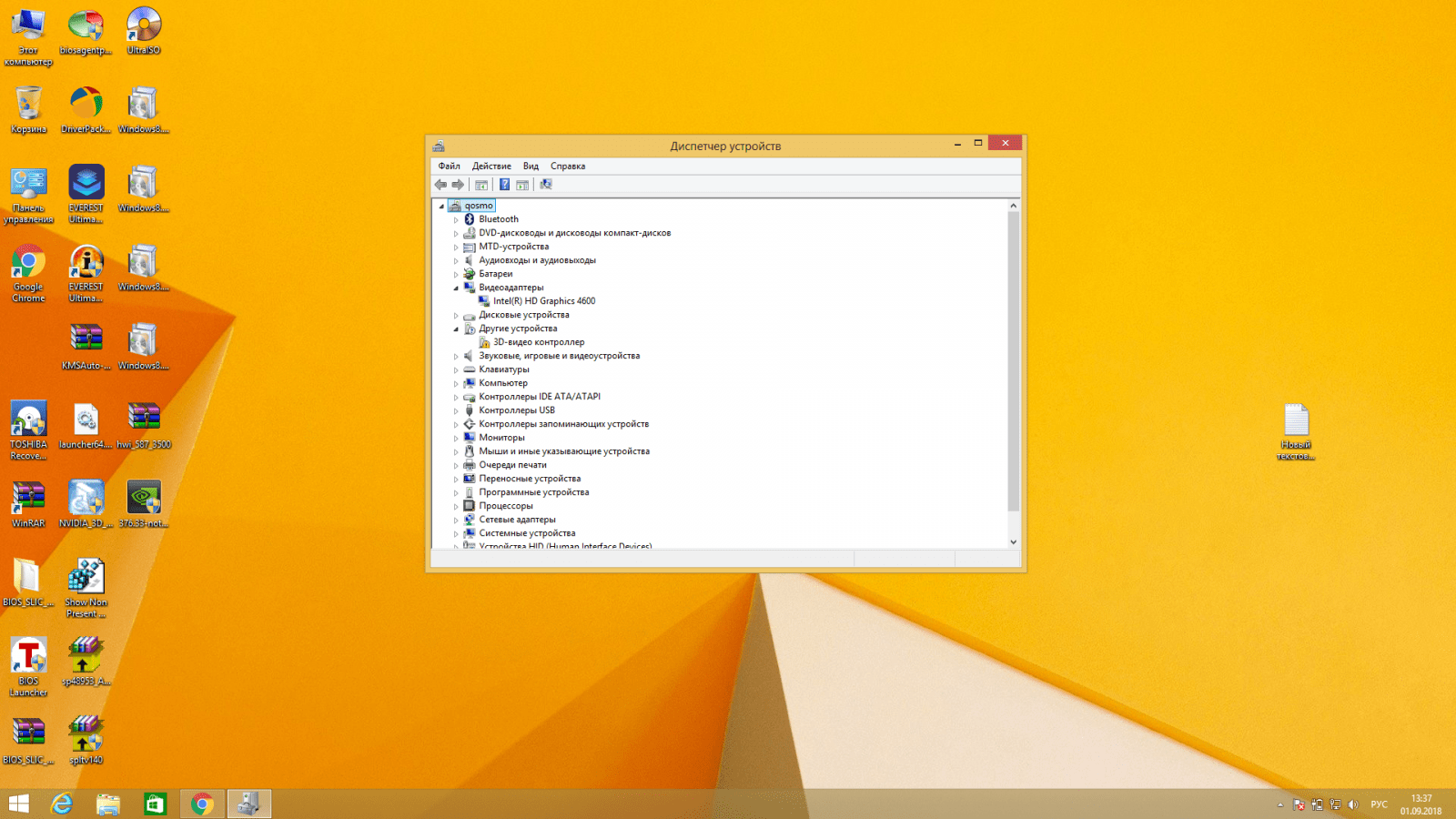Select Intel(R) HD Graphics 4600 device
This screenshot has height=819, width=1456.
543,301
